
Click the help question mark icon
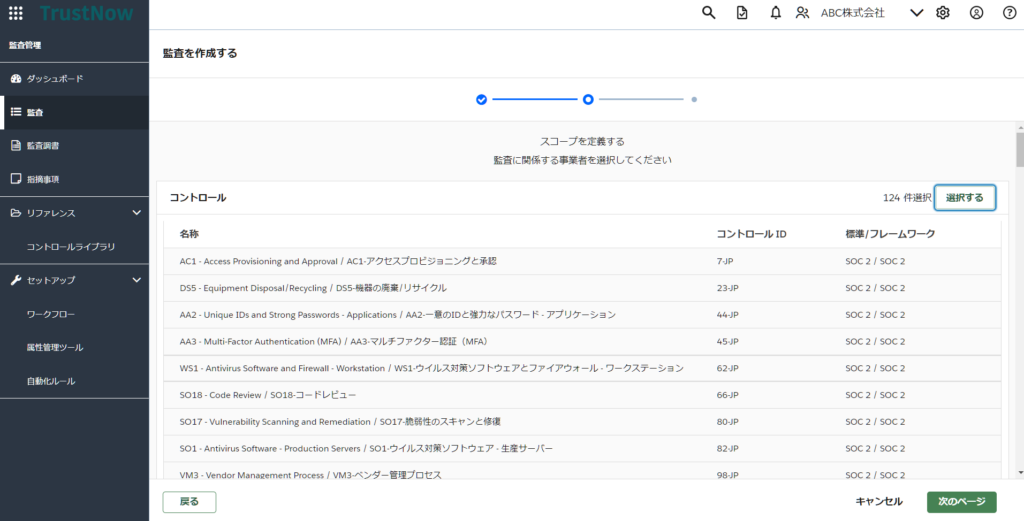(1009, 13)
